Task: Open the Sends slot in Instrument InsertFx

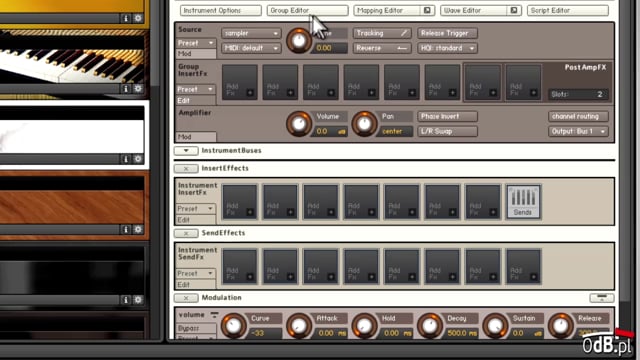Action: point(523,202)
